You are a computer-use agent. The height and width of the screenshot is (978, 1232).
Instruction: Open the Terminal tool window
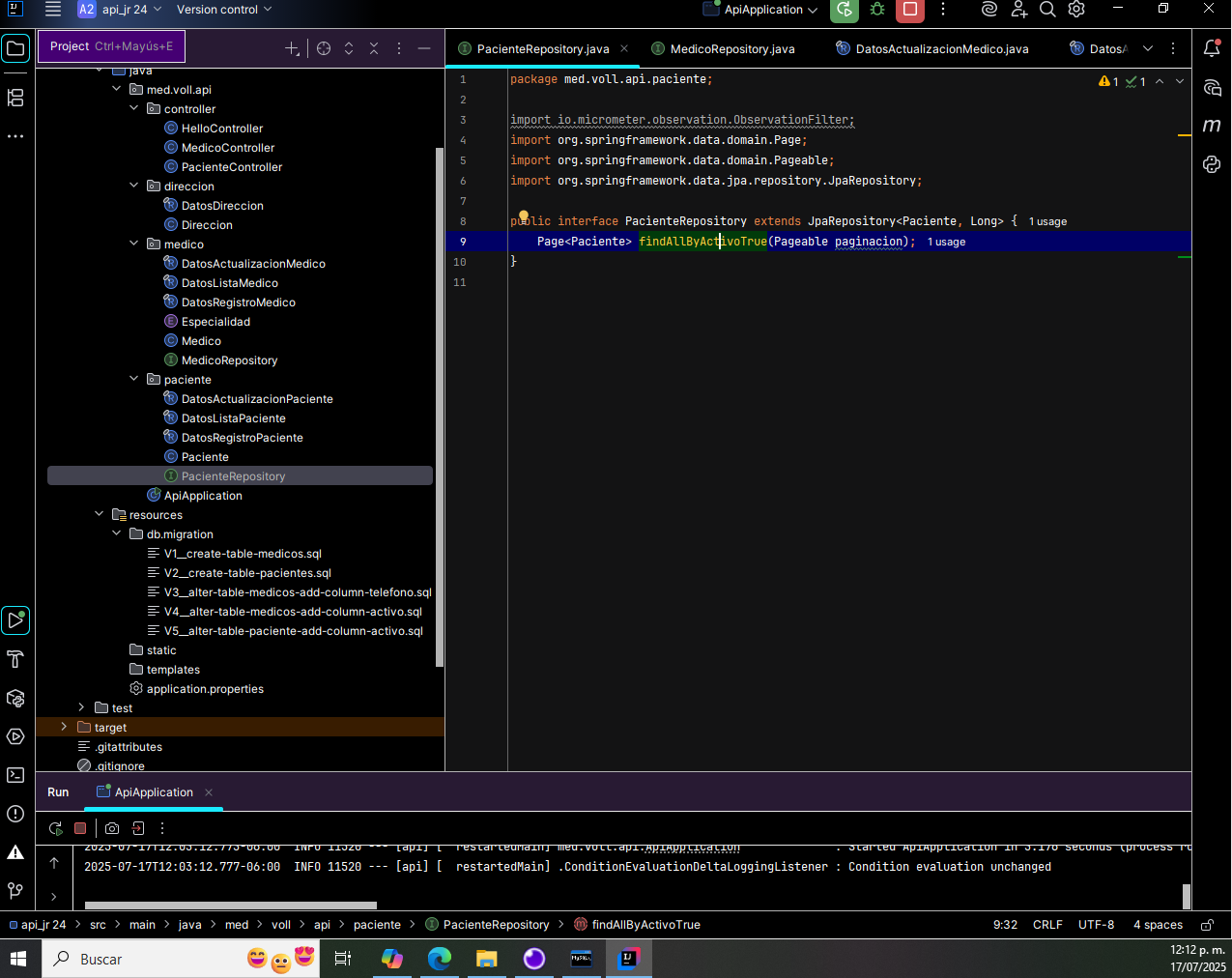point(15,775)
